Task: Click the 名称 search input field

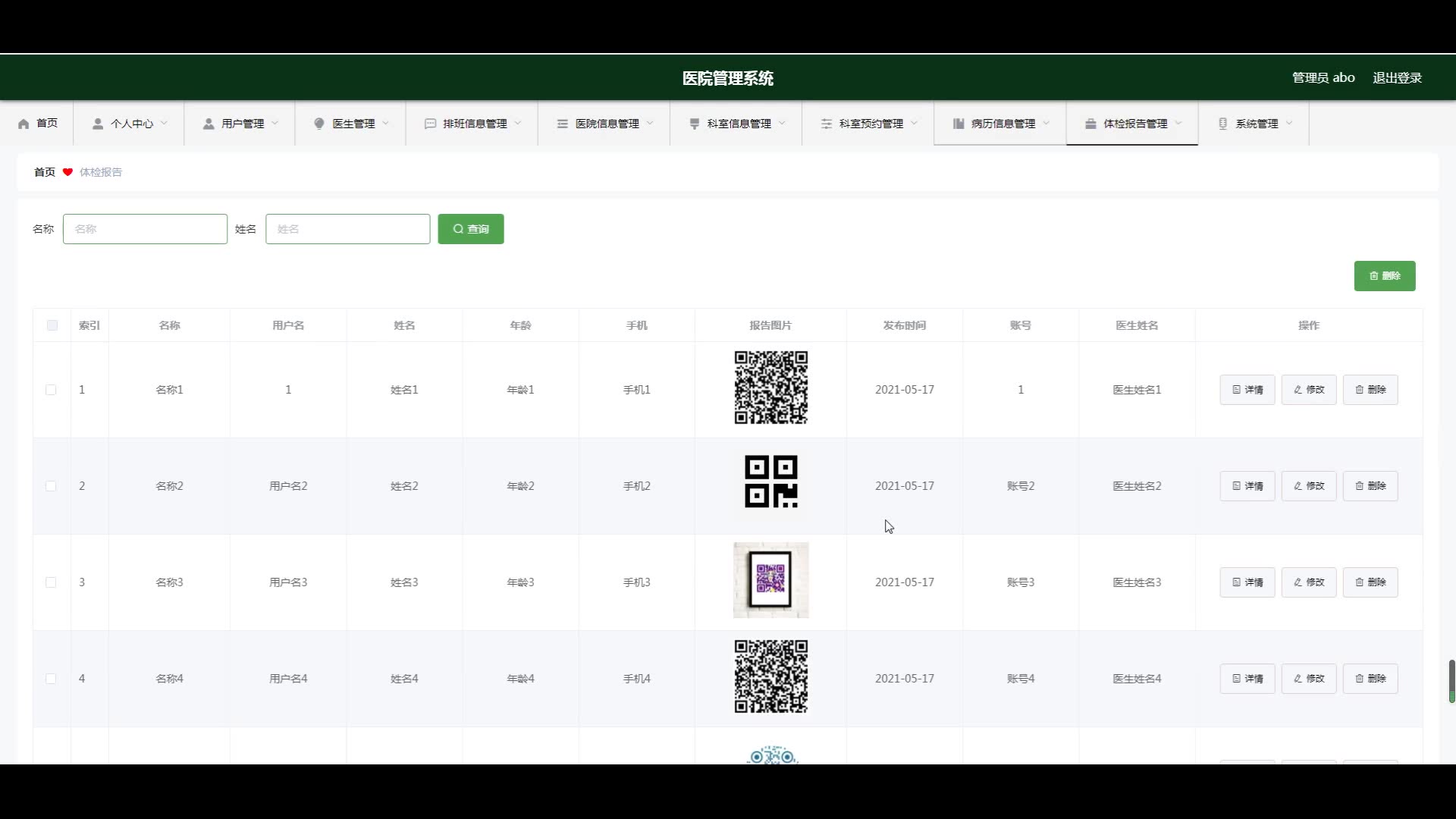Action: tap(145, 229)
